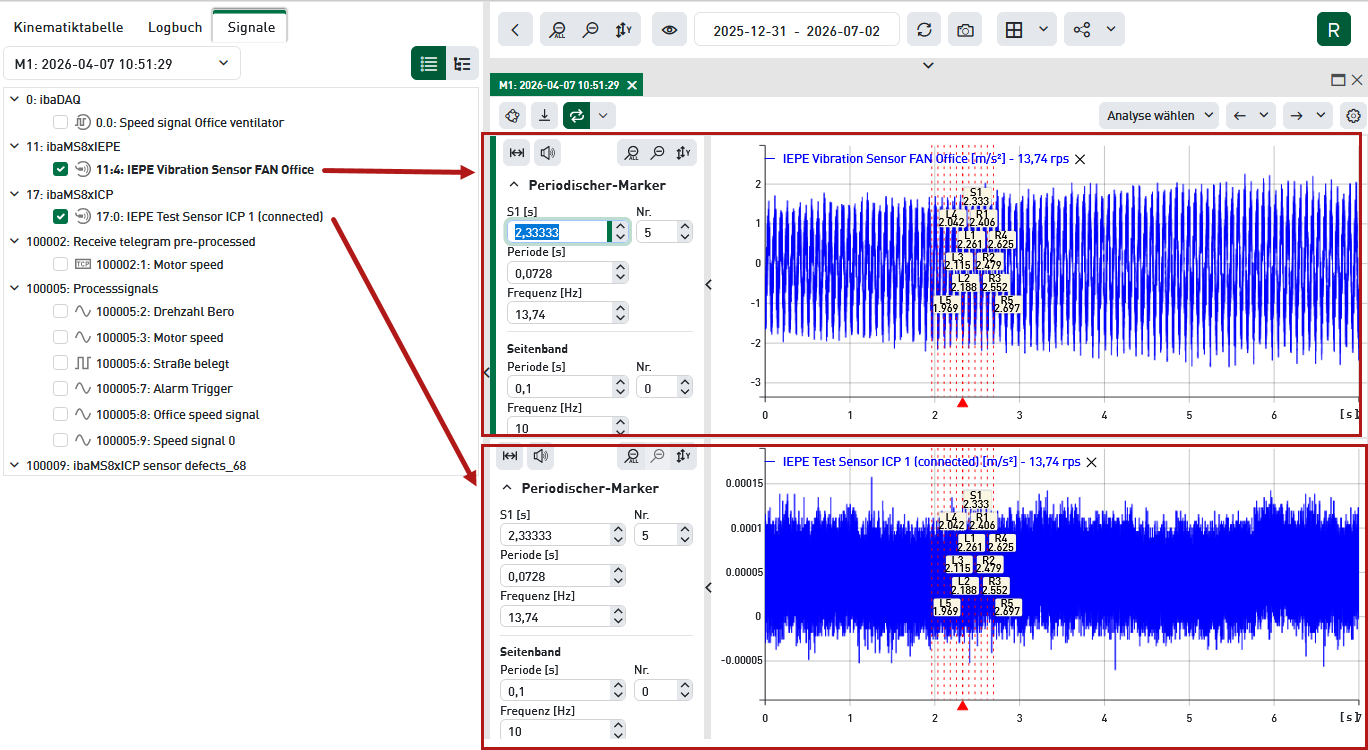1368x750 pixels.
Task: Toggle the green sync loop button
Action: coord(576,115)
